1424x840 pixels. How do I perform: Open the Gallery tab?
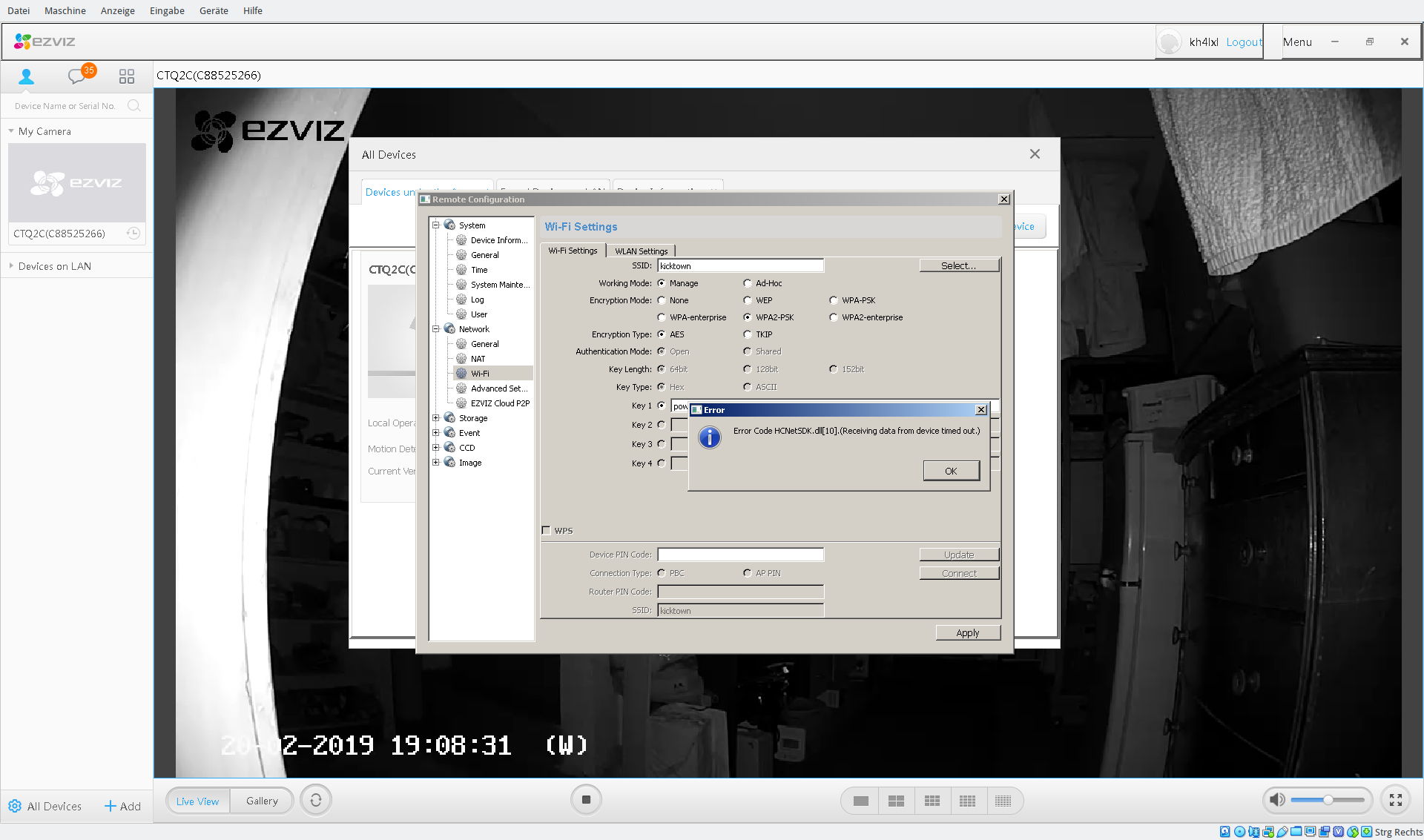[x=262, y=801]
